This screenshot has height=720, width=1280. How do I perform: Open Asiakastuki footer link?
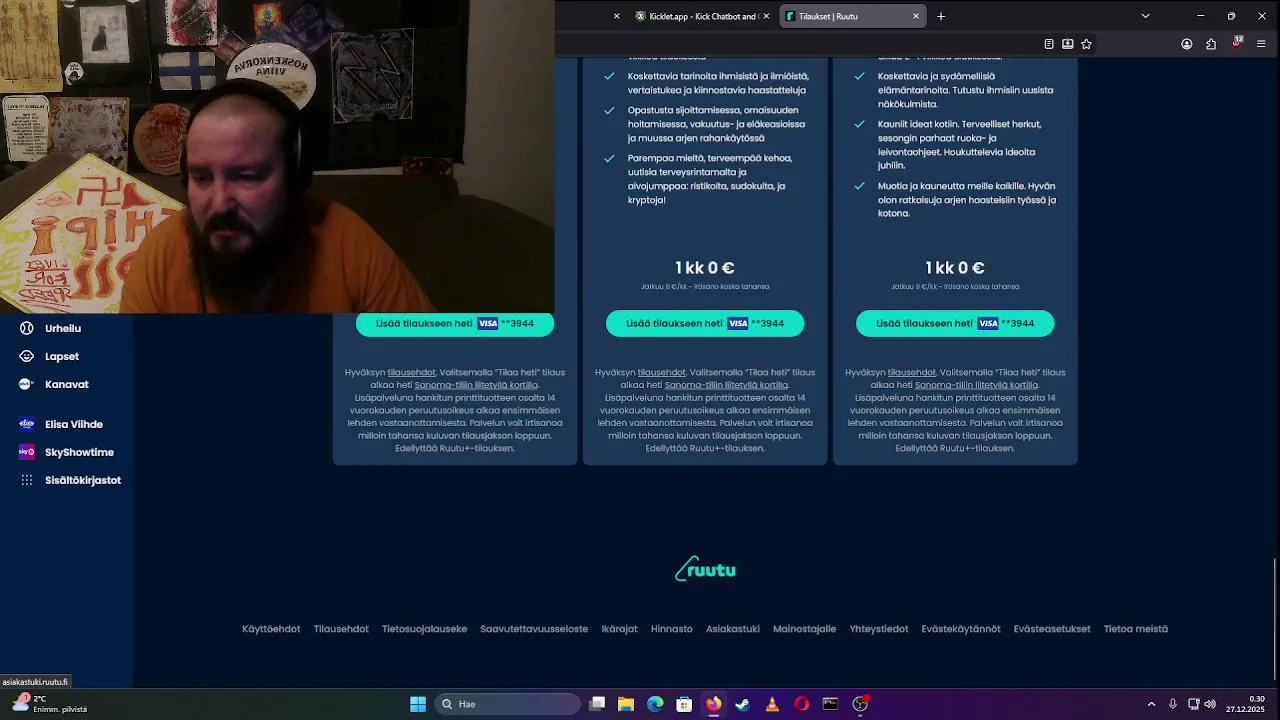pos(733,629)
